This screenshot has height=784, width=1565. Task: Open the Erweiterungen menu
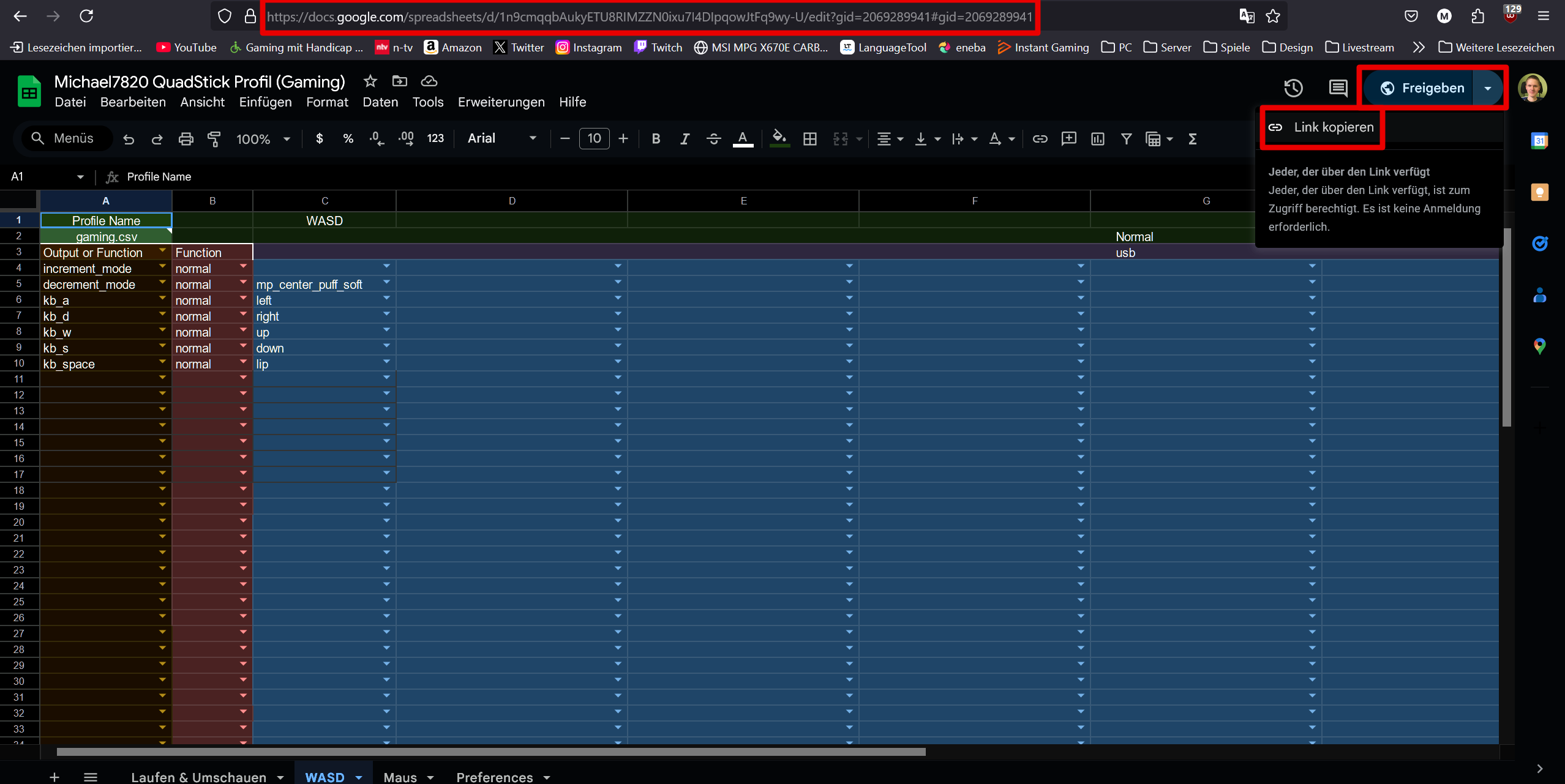pyautogui.click(x=501, y=102)
